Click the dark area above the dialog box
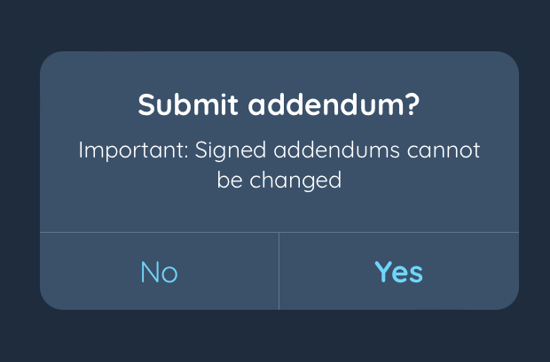550x362 pixels. (275, 25)
